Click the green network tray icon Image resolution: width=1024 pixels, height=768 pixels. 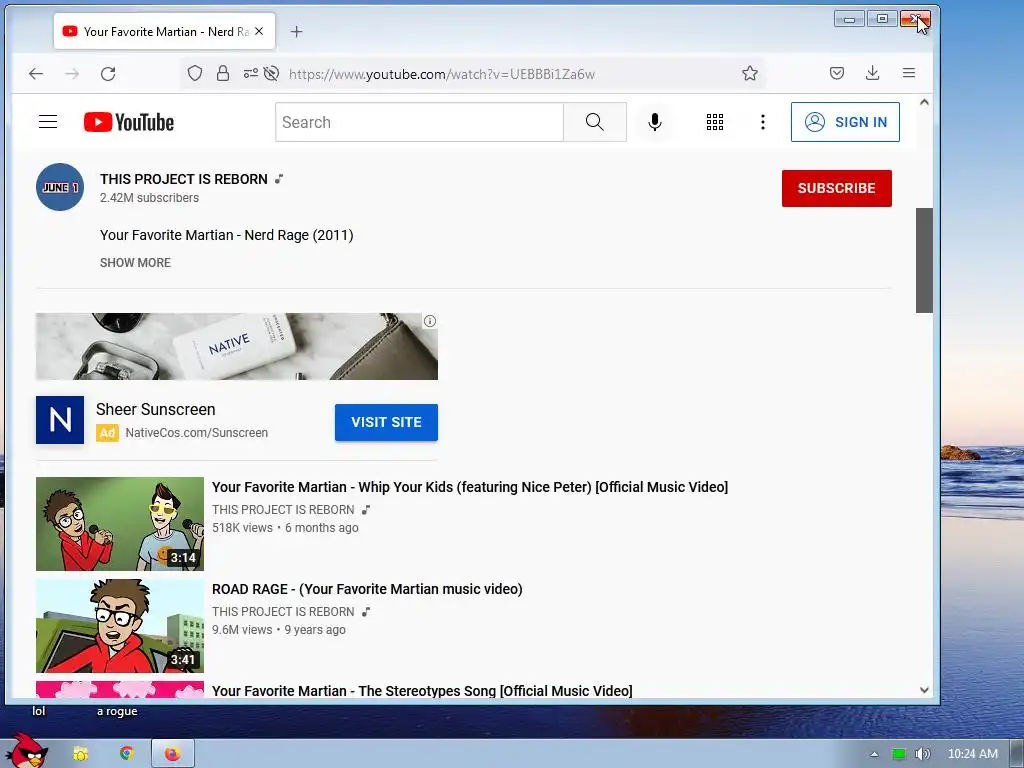[899, 754]
